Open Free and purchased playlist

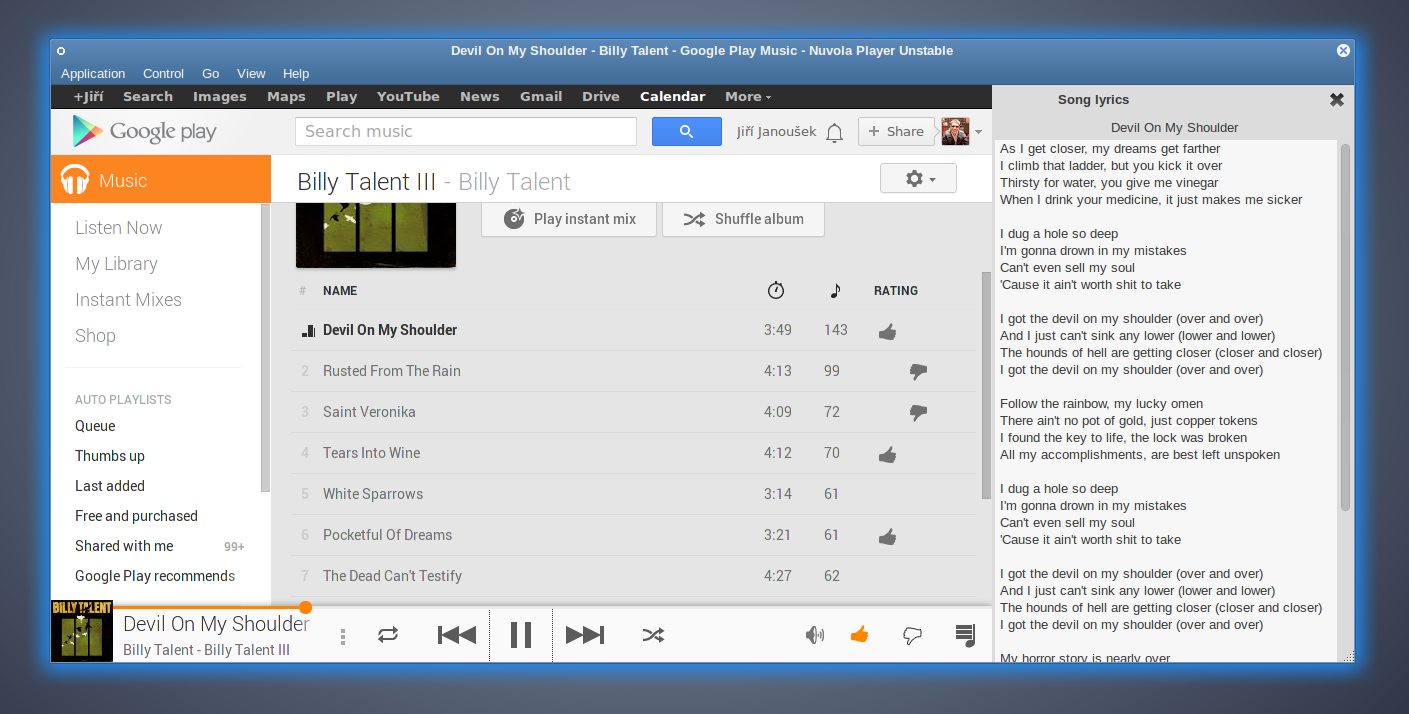(136, 516)
